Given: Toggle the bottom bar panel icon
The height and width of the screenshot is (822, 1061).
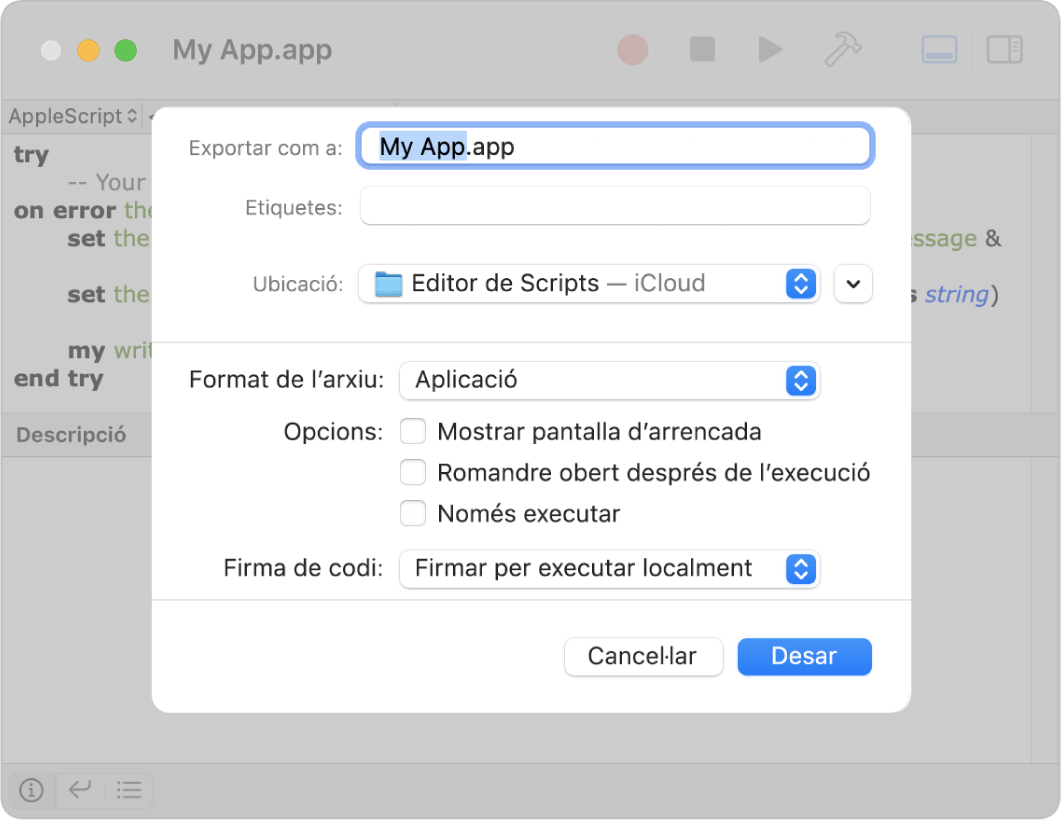Looking at the screenshot, I should (938, 49).
